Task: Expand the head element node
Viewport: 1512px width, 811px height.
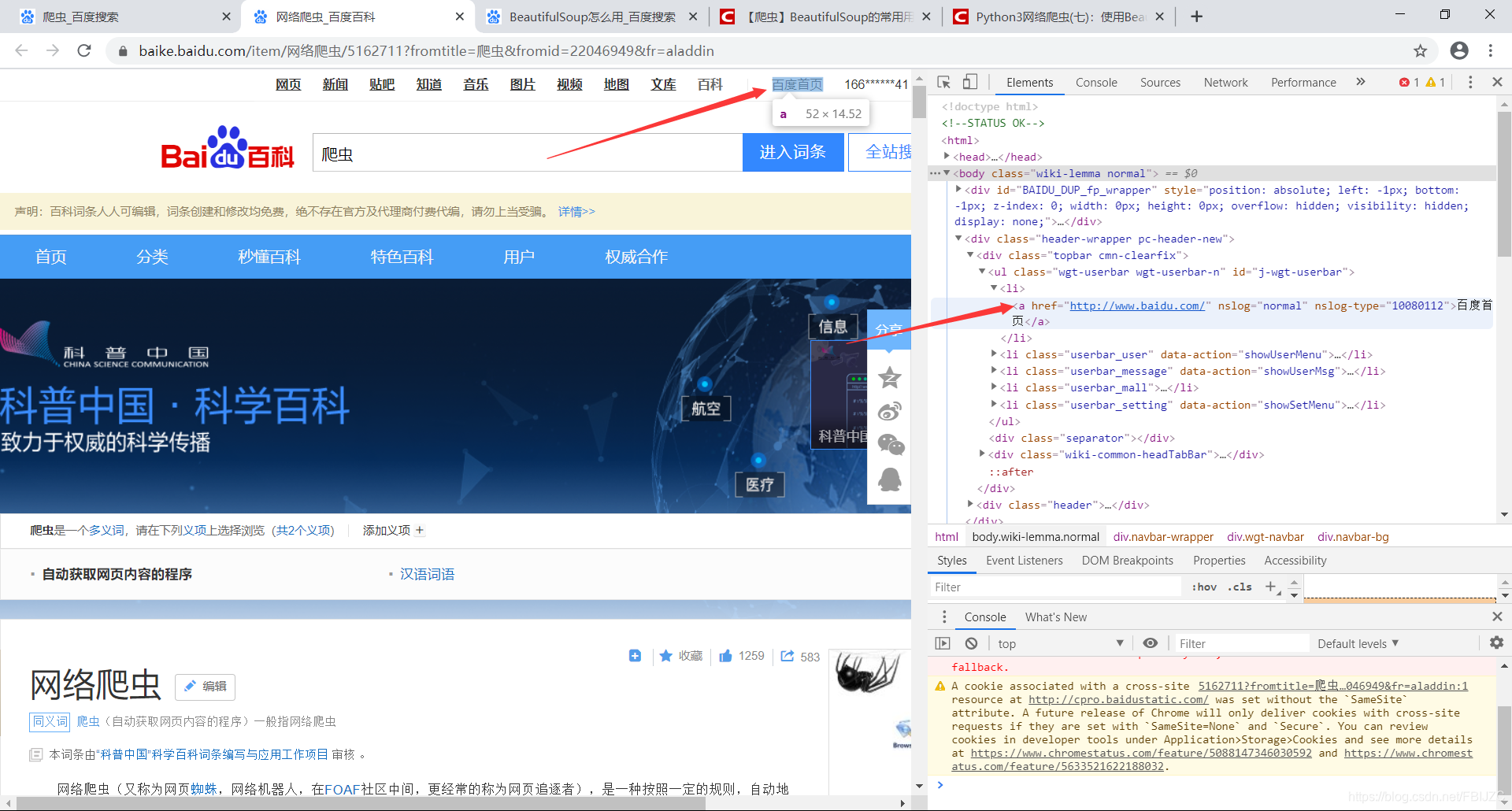Action: 946,156
